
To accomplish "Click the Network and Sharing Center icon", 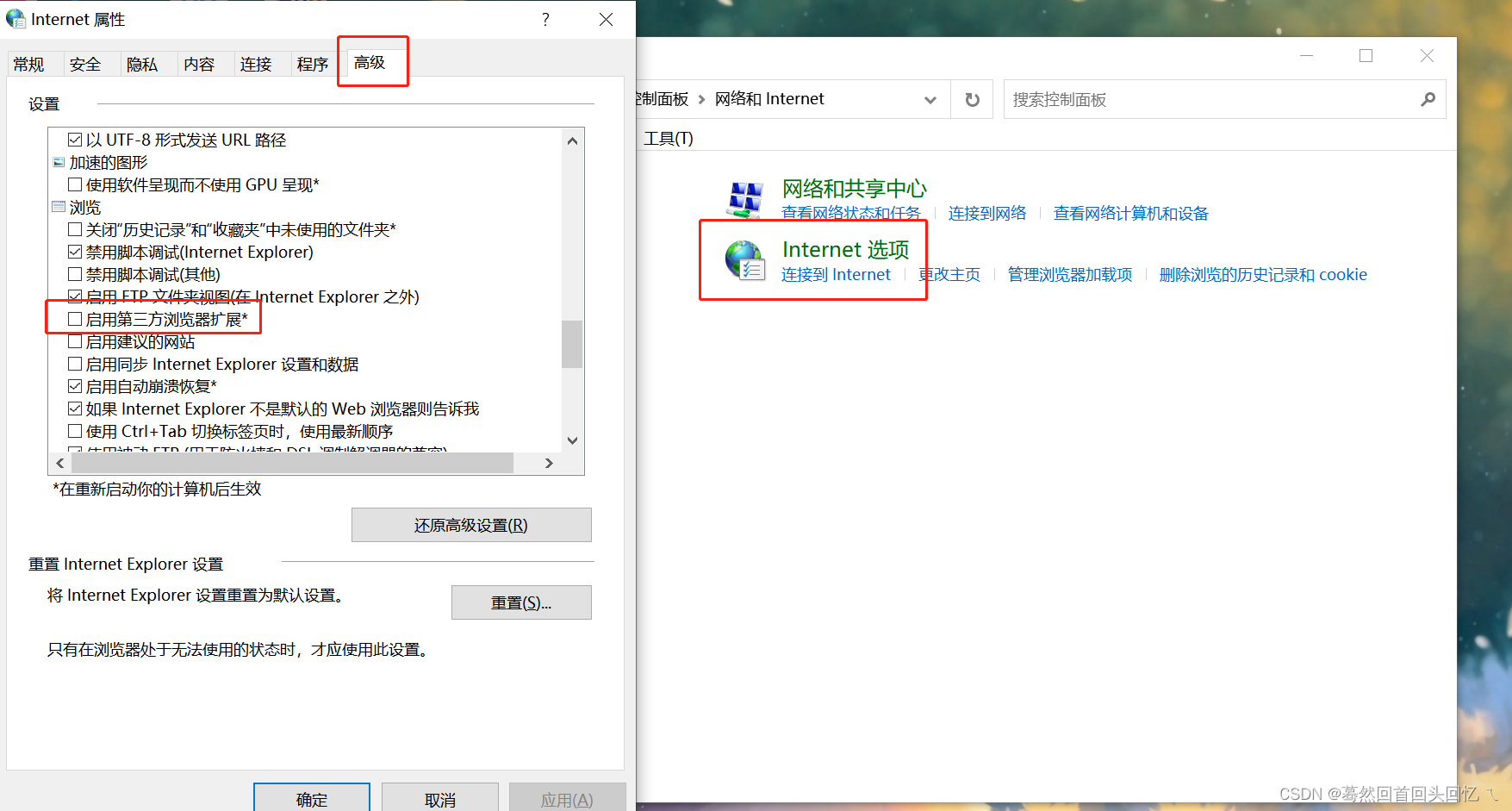I will tap(745, 200).
